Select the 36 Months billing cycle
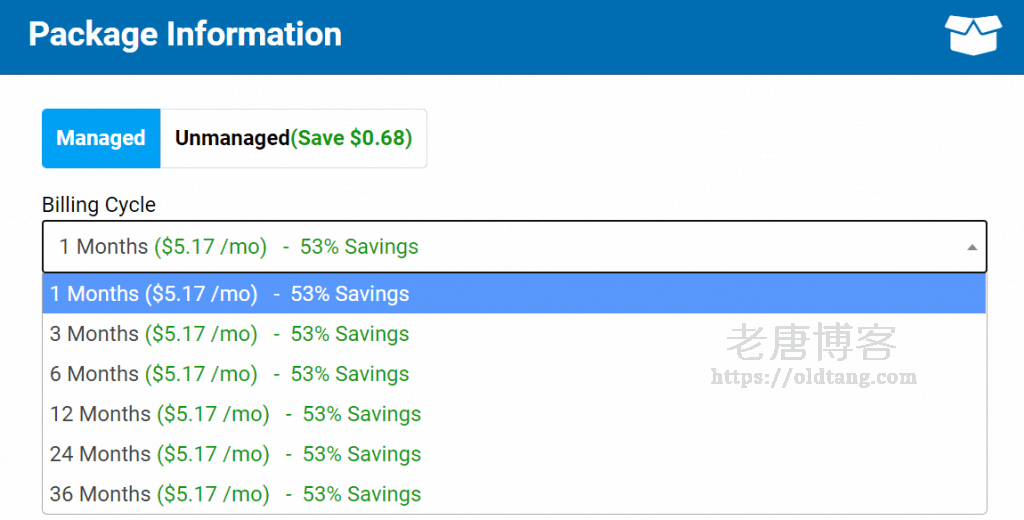This screenshot has width=1024, height=520. (x=236, y=494)
